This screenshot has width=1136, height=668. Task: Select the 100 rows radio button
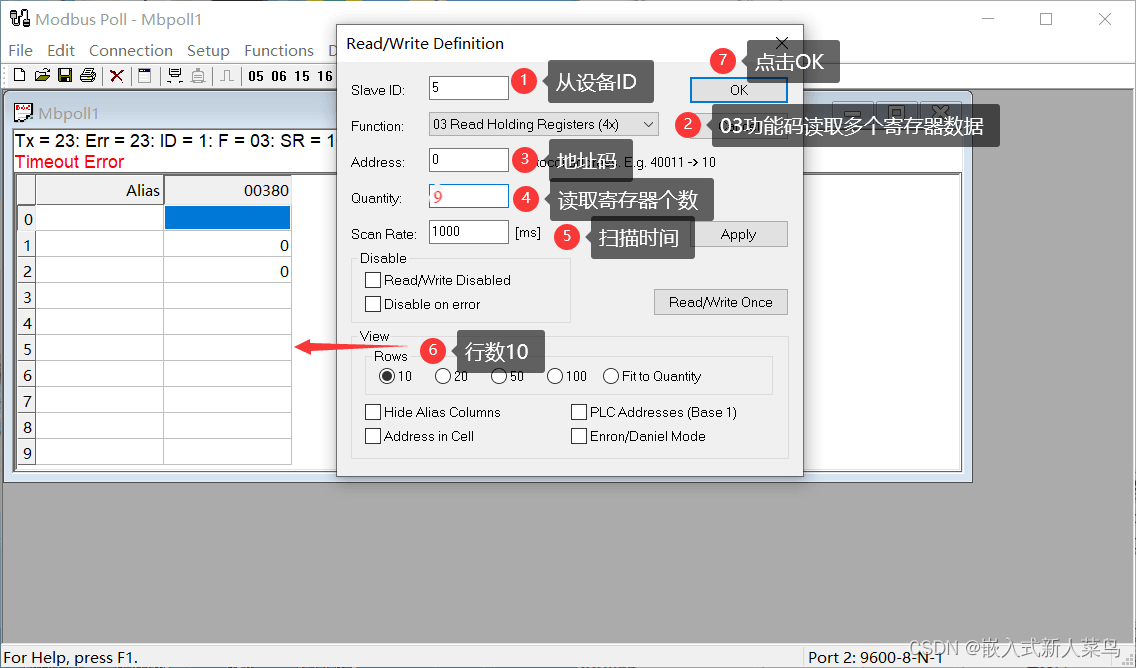tap(555, 376)
